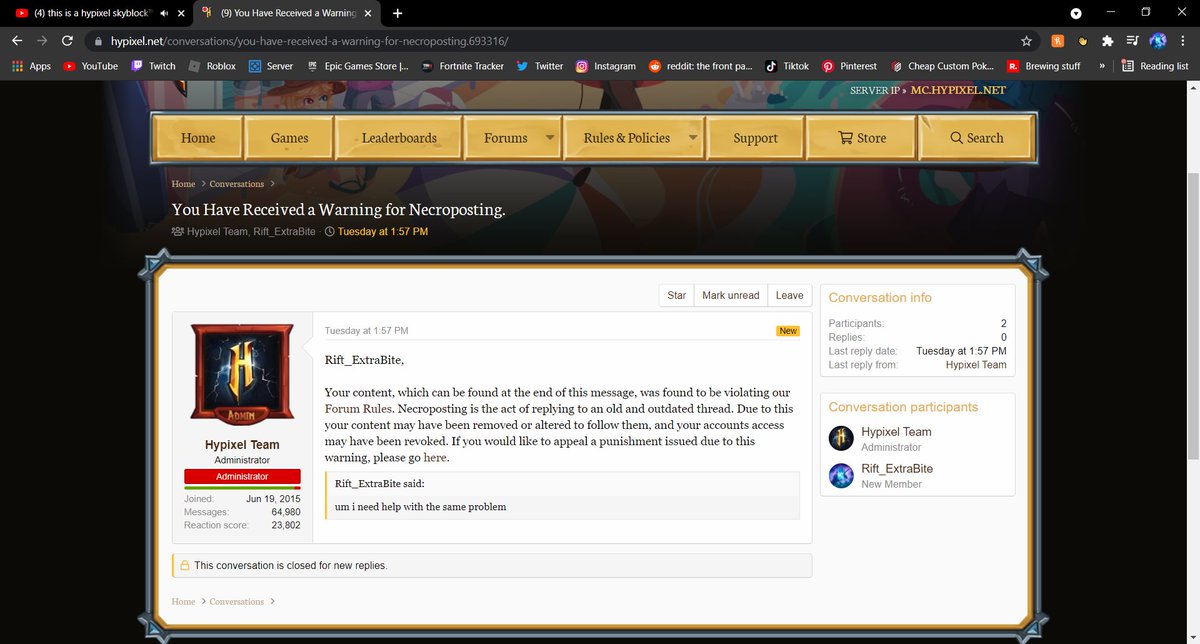Open the Pinterest bookmark
The height and width of the screenshot is (644, 1200).
tap(850, 66)
